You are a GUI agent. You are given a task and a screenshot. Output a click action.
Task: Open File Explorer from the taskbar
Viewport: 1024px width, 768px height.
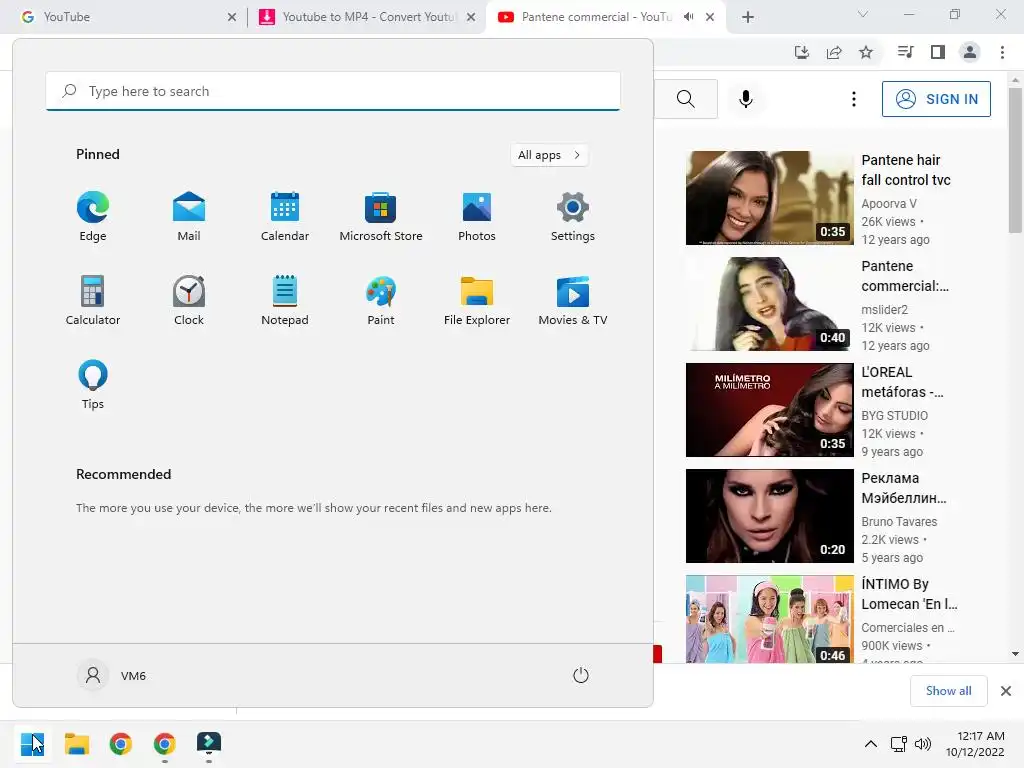pos(76,744)
